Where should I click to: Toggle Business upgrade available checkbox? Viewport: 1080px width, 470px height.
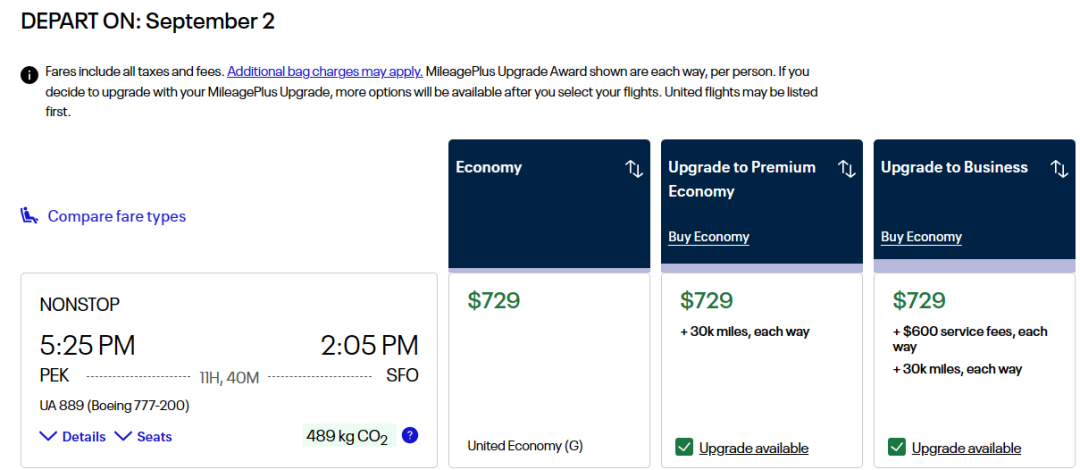click(897, 447)
